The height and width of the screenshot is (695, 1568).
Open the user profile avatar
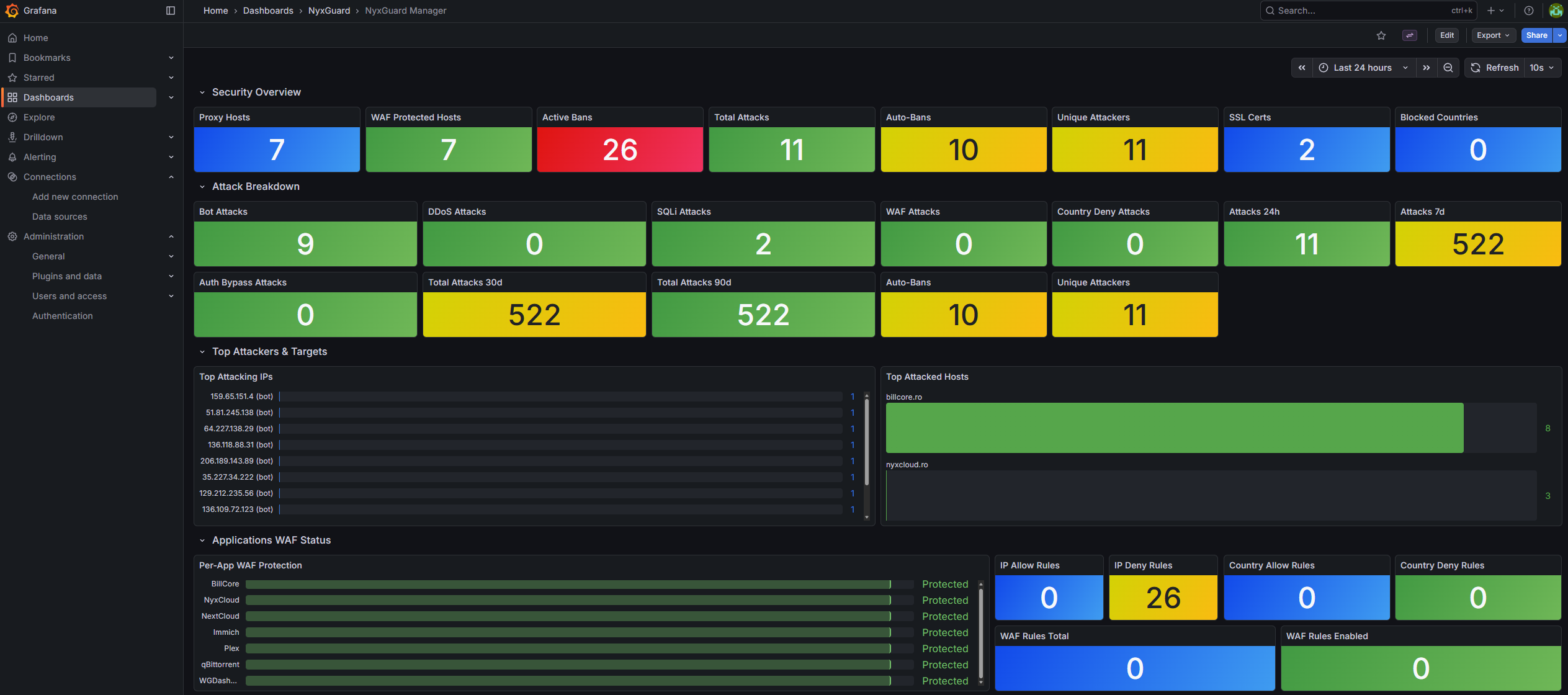(x=1556, y=11)
